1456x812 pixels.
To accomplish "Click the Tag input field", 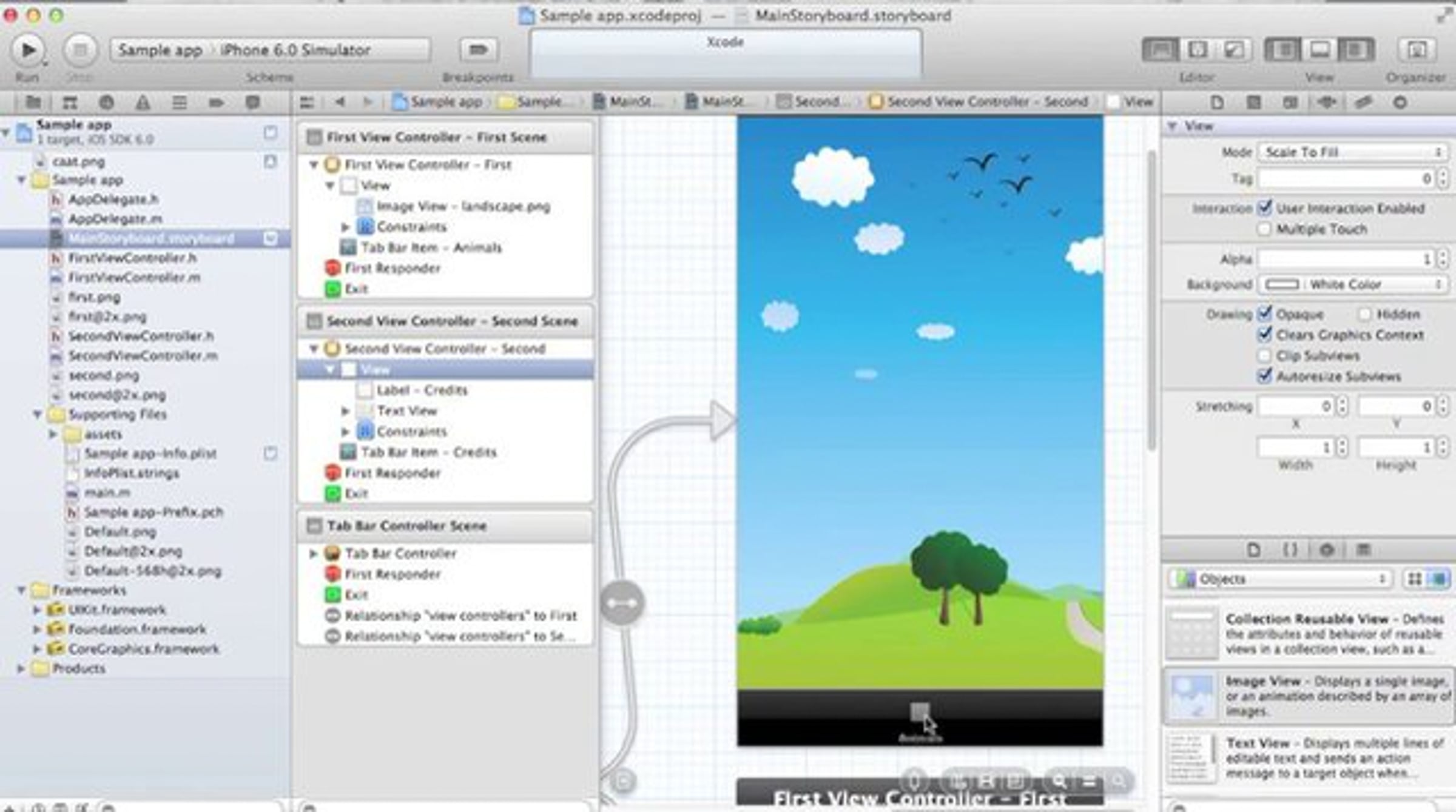I will point(1346,179).
